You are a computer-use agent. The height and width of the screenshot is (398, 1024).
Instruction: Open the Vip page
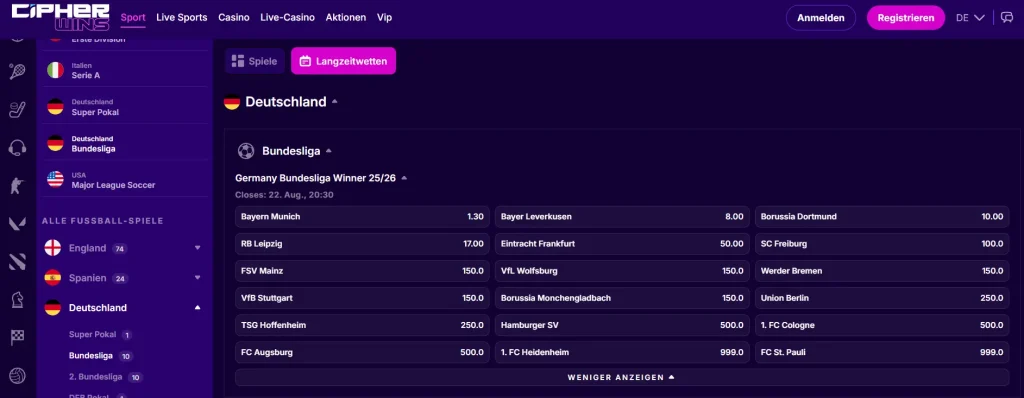384,18
